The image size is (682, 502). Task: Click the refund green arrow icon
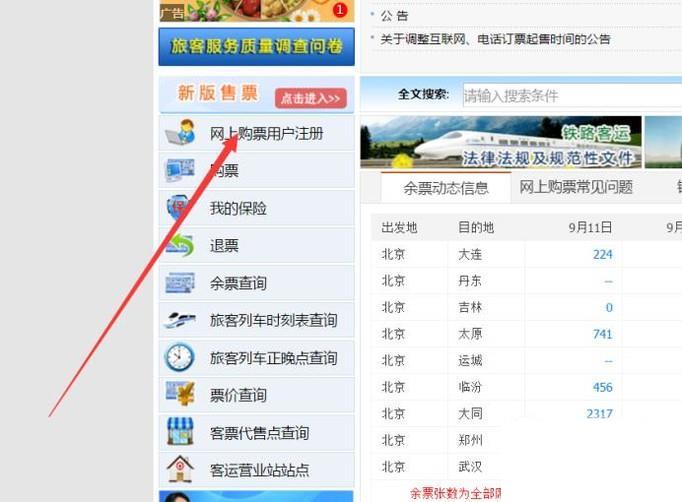point(180,245)
